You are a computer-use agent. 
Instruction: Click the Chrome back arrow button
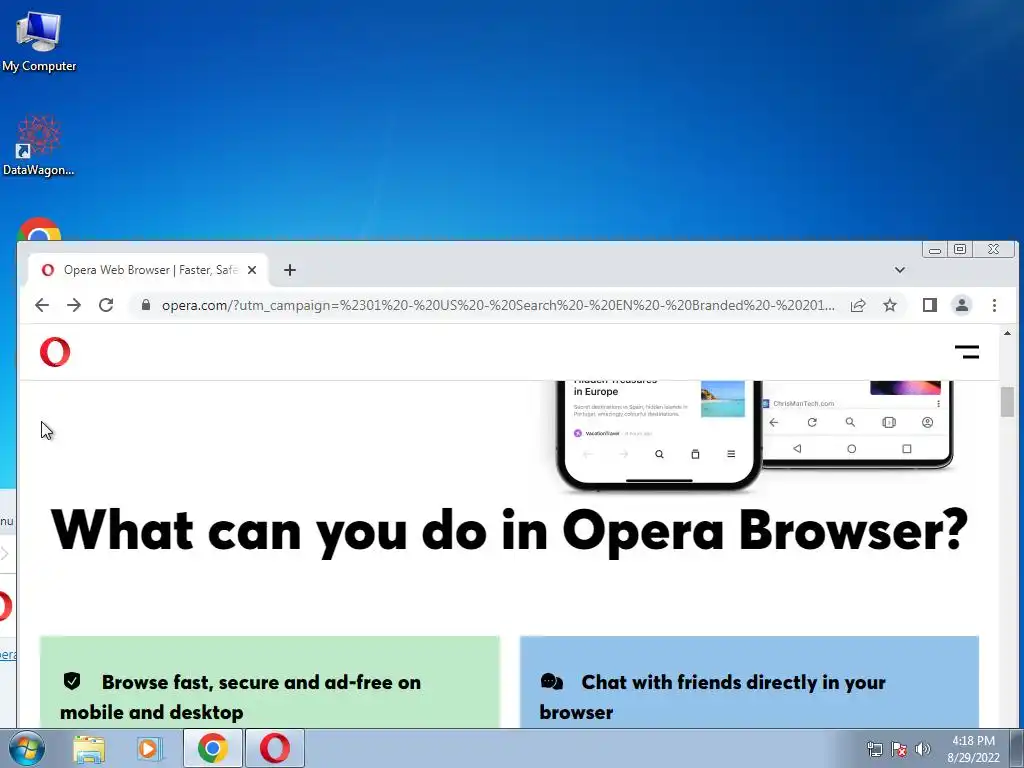point(42,305)
